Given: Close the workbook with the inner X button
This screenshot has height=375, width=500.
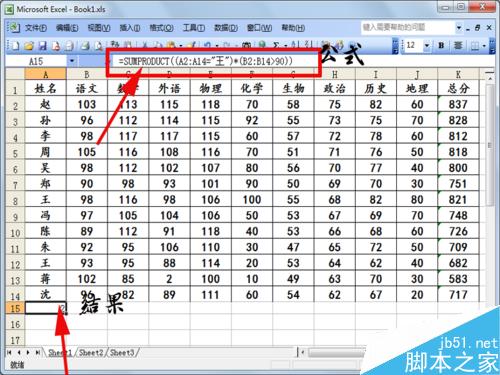Looking at the screenshot, I should 489,28.
